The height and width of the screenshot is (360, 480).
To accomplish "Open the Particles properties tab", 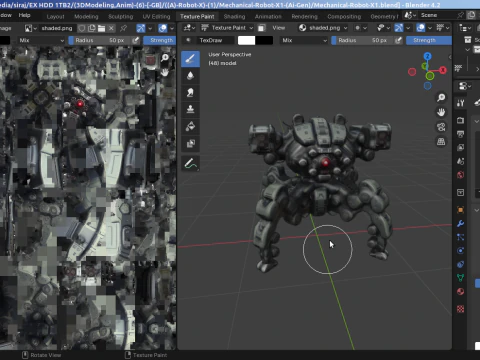I will click(461, 237).
